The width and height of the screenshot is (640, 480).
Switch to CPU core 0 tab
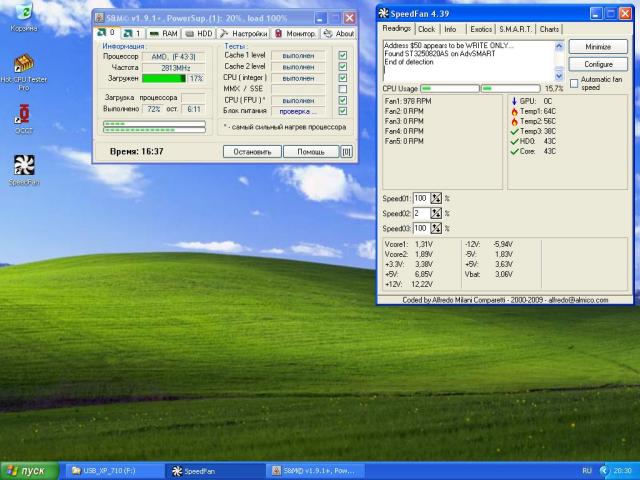[x=107, y=33]
